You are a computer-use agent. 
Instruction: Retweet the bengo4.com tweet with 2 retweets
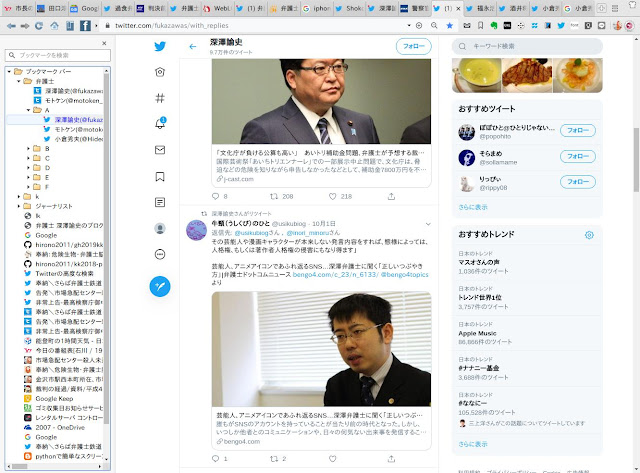[x=274, y=459]
